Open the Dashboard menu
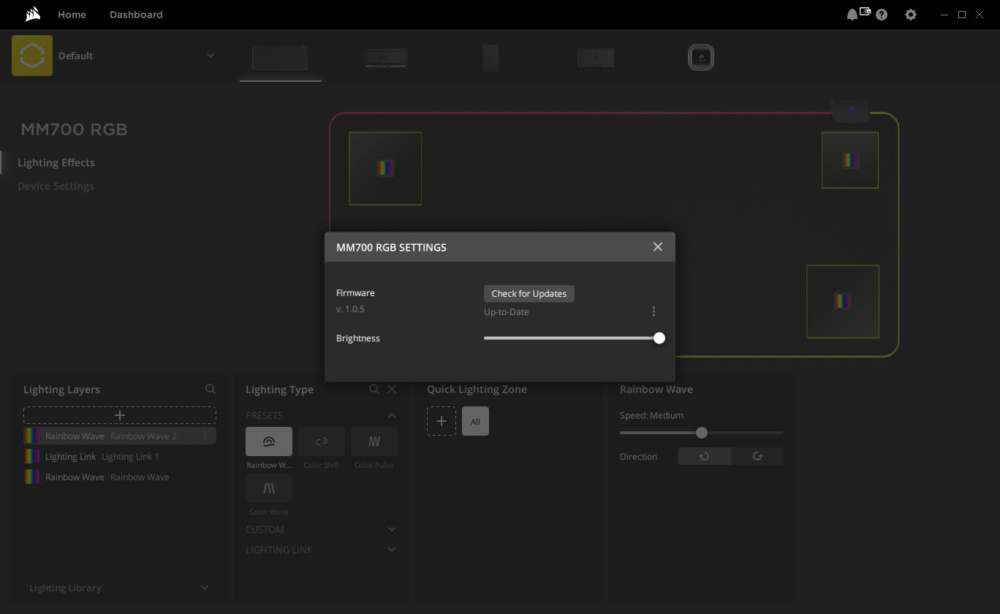 coord(136,14)
